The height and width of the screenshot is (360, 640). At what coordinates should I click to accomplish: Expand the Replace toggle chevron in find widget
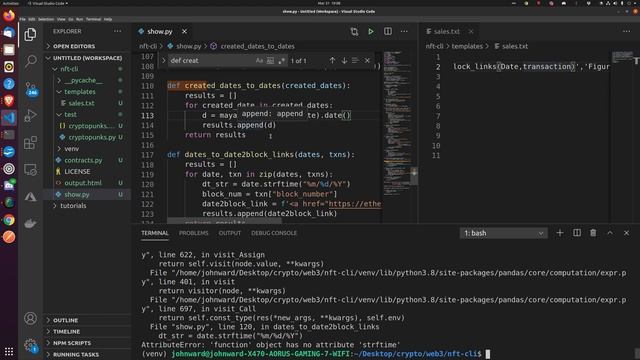(164, 60)
